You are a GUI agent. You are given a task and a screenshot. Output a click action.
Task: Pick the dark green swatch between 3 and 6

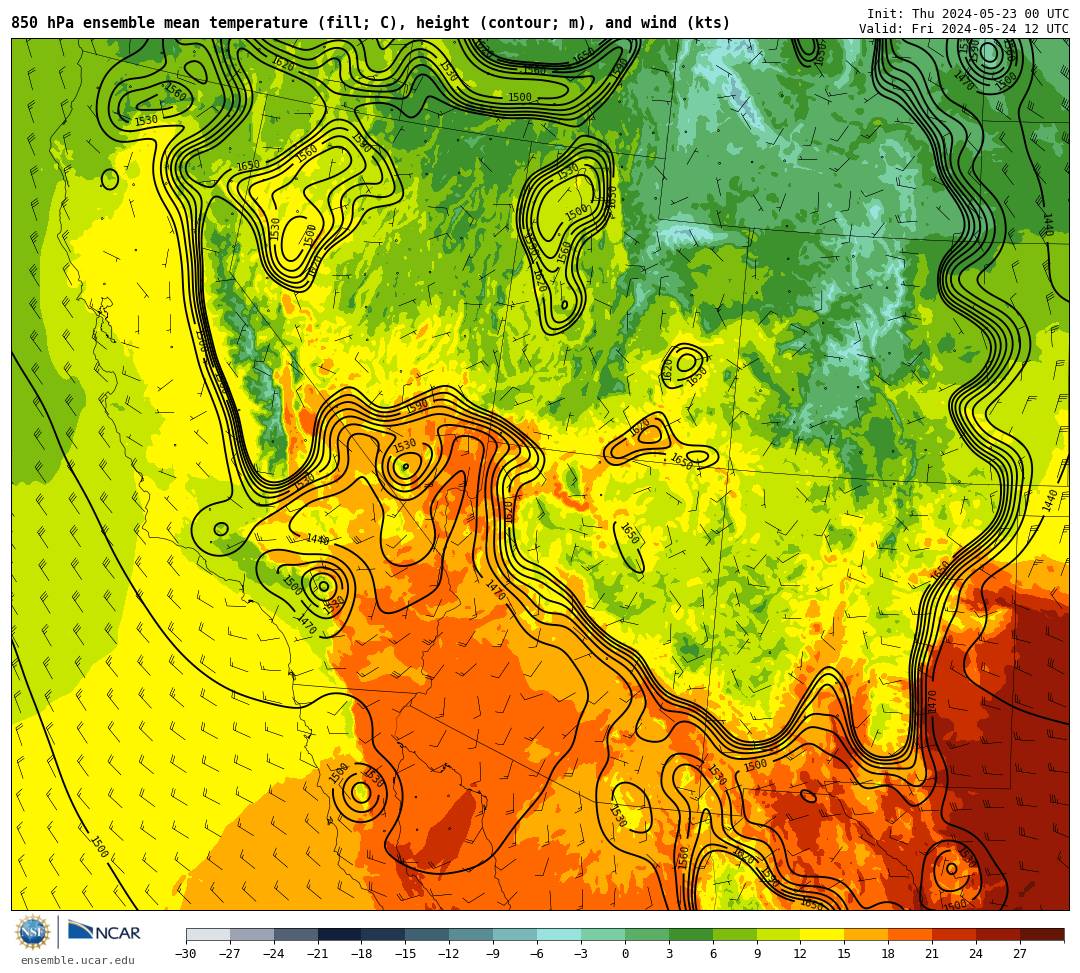[691, 934]
